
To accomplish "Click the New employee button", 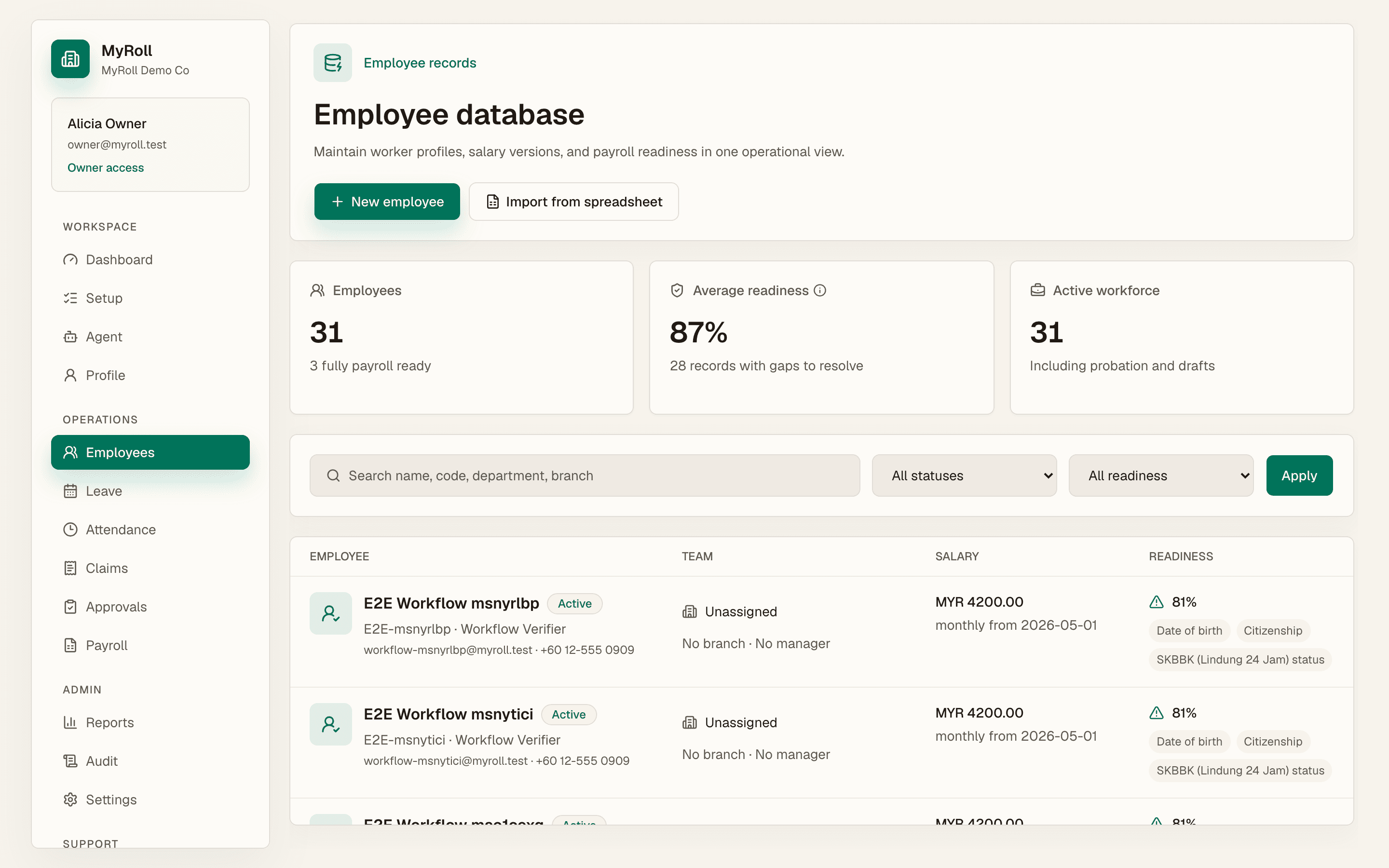I will coord(387,202).
